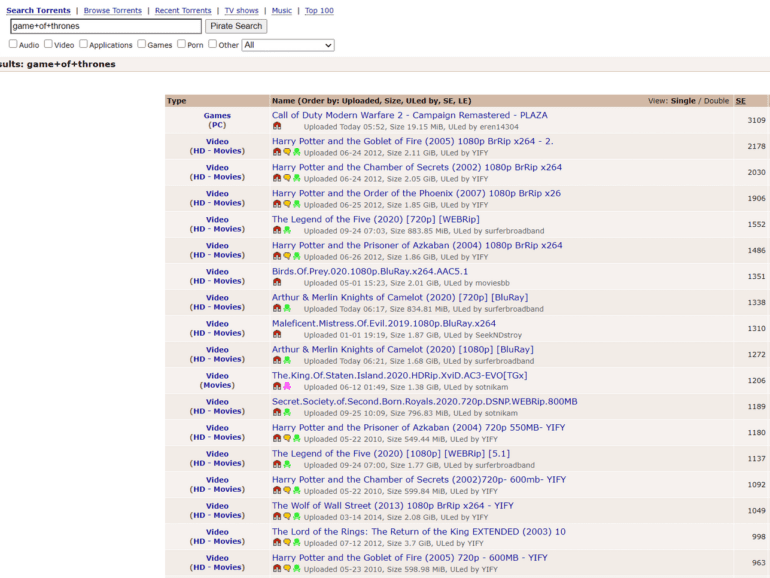The image size is (770, 578).
Task: Click green skull on Order of the Phoenix row
Action: pos(297,204)
